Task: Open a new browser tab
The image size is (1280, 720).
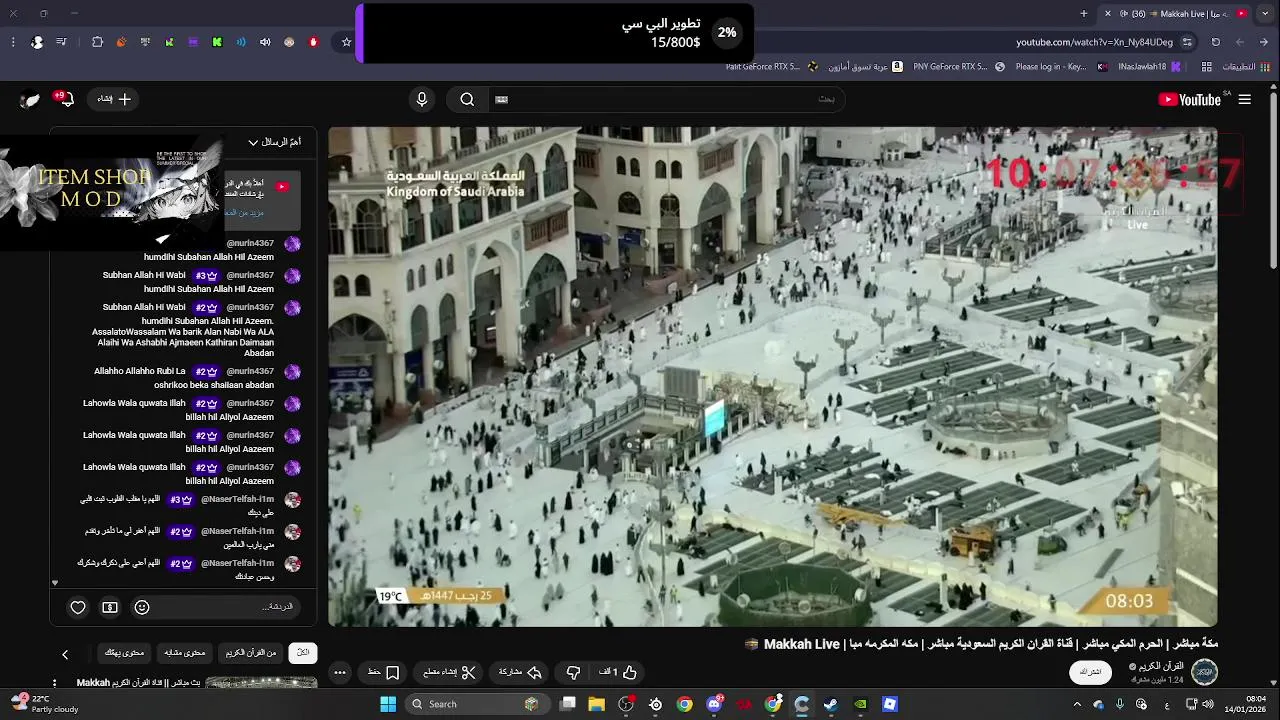Action: (1084, 13)
